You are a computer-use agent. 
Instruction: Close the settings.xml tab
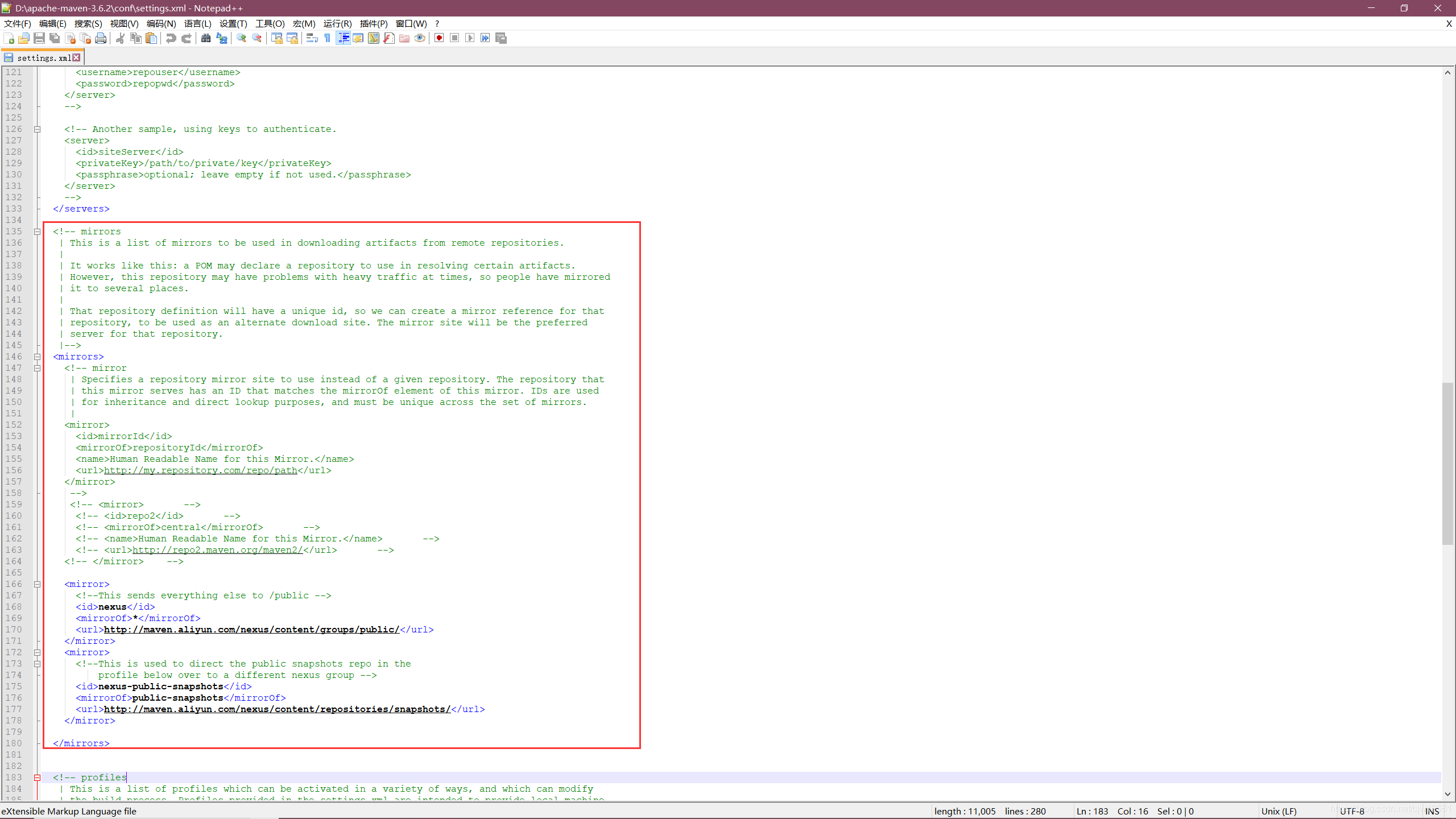[76, 57]
